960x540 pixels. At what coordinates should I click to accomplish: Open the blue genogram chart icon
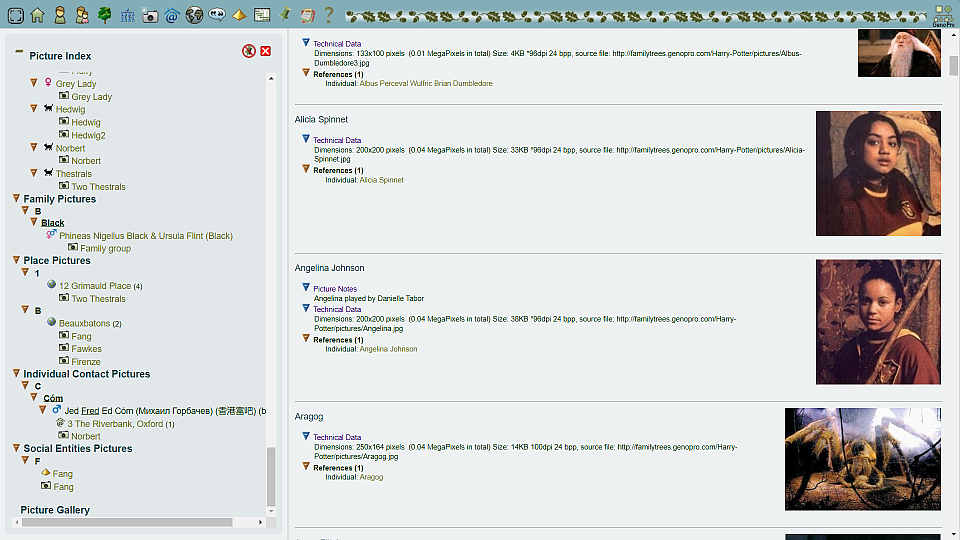pyautogui.click(x=127, y=15)
